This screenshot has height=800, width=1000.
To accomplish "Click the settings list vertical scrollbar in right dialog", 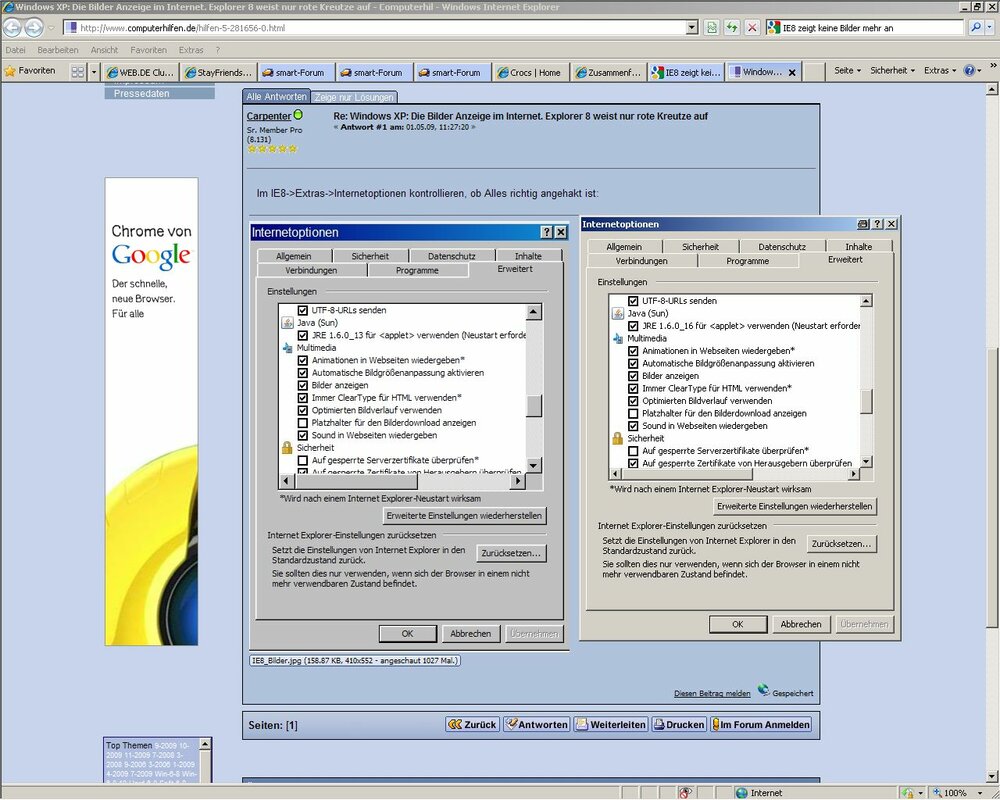I will (866, 400).
